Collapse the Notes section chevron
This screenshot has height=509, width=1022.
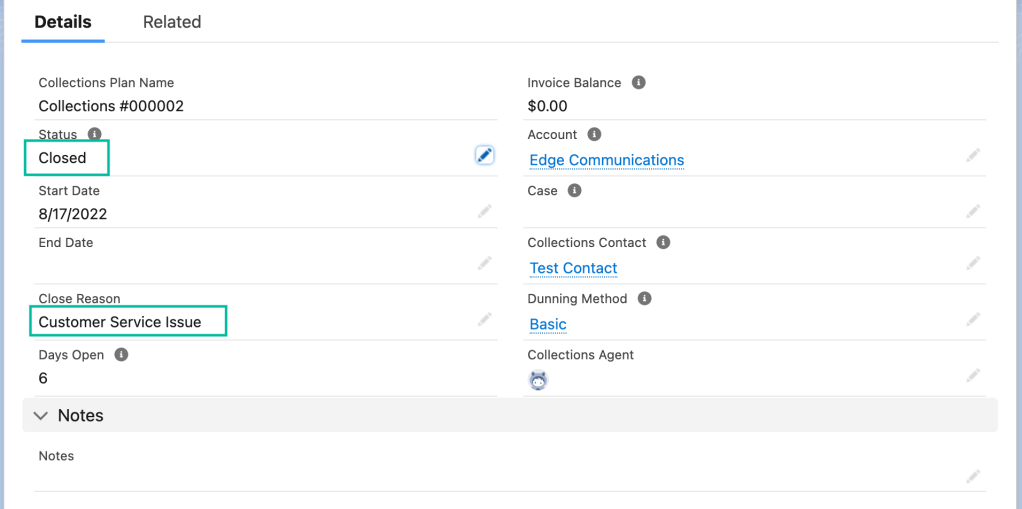(41, 415)
